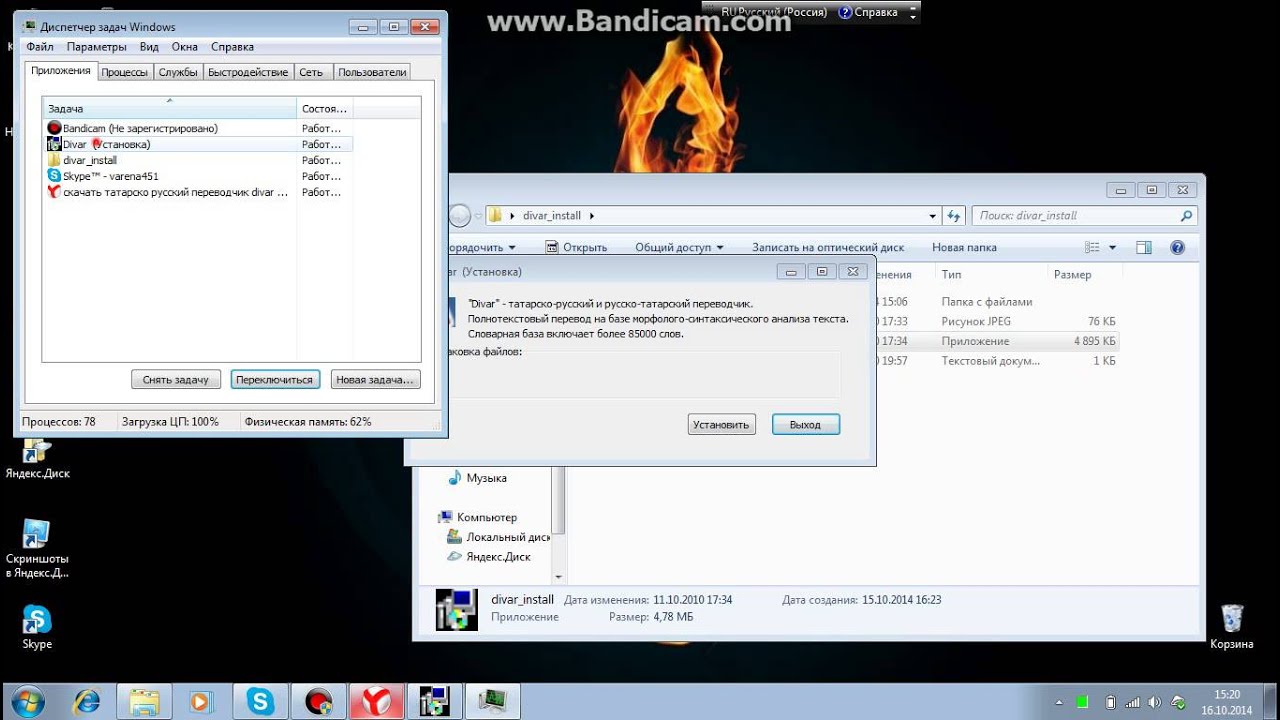Viewport: 1280px width, 720px height.
Task: Switch to the Быстродействие tab
Action: click(248, 72)
